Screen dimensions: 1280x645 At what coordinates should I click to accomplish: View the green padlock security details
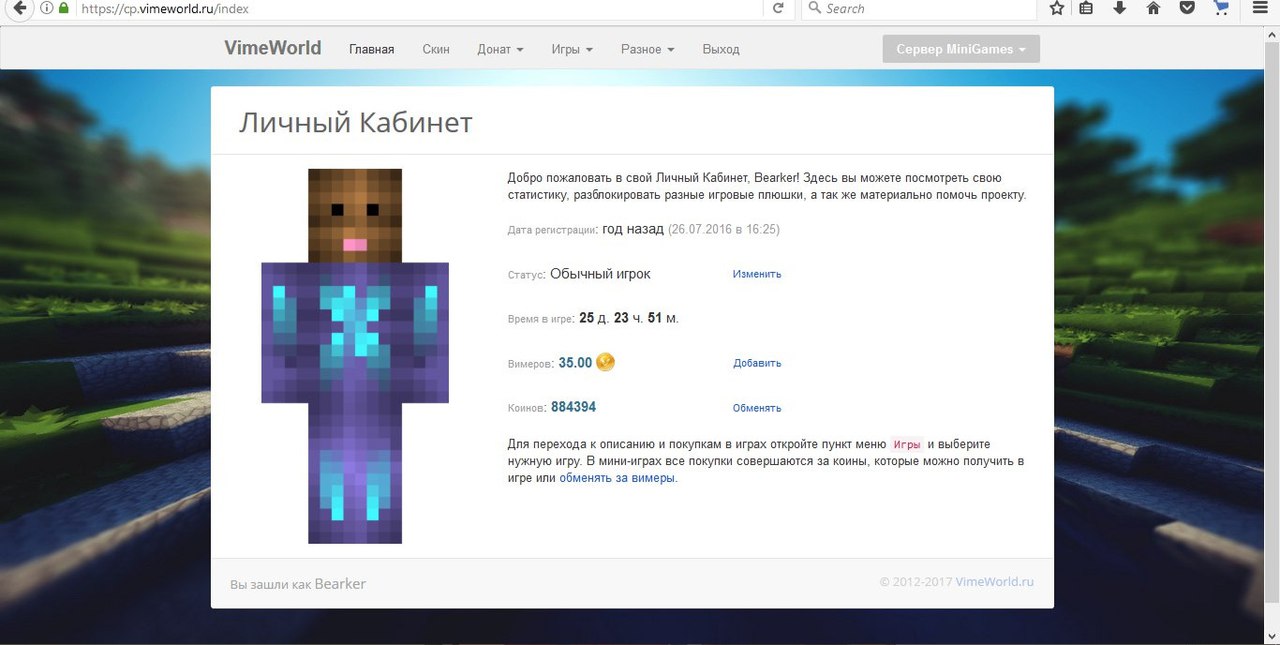(x=64, y=8)
